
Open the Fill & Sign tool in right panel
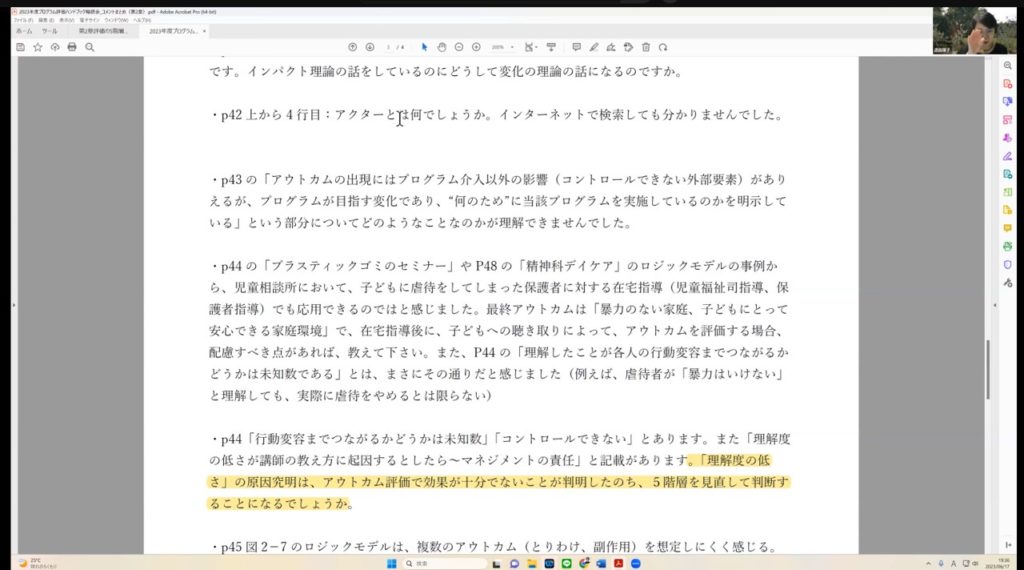tap(1007, 156)
